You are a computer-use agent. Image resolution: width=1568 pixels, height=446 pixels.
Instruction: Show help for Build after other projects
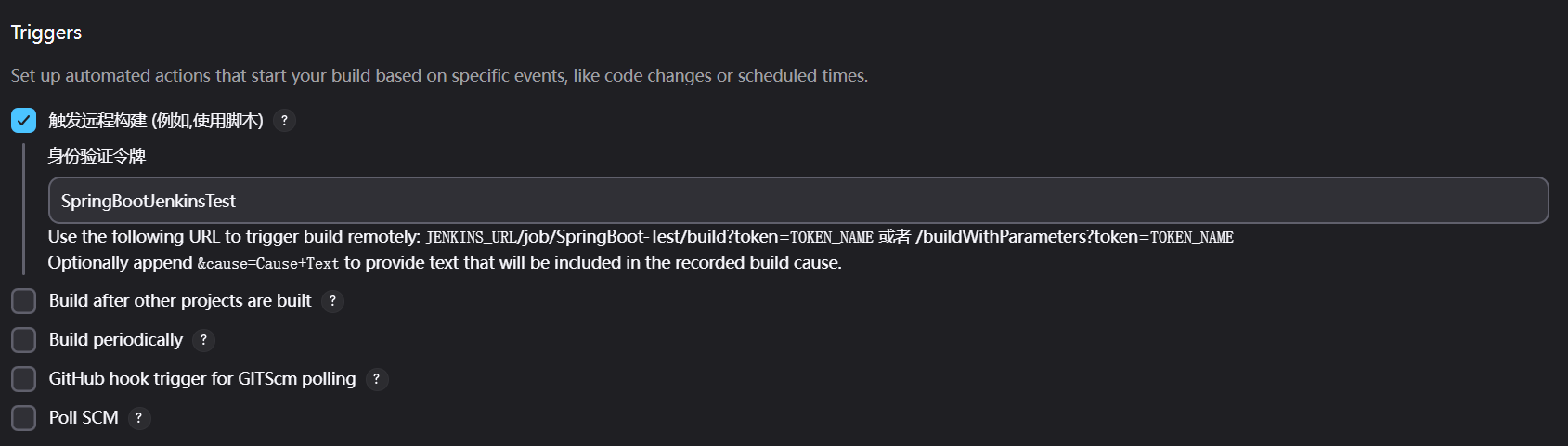click(332, 301)
